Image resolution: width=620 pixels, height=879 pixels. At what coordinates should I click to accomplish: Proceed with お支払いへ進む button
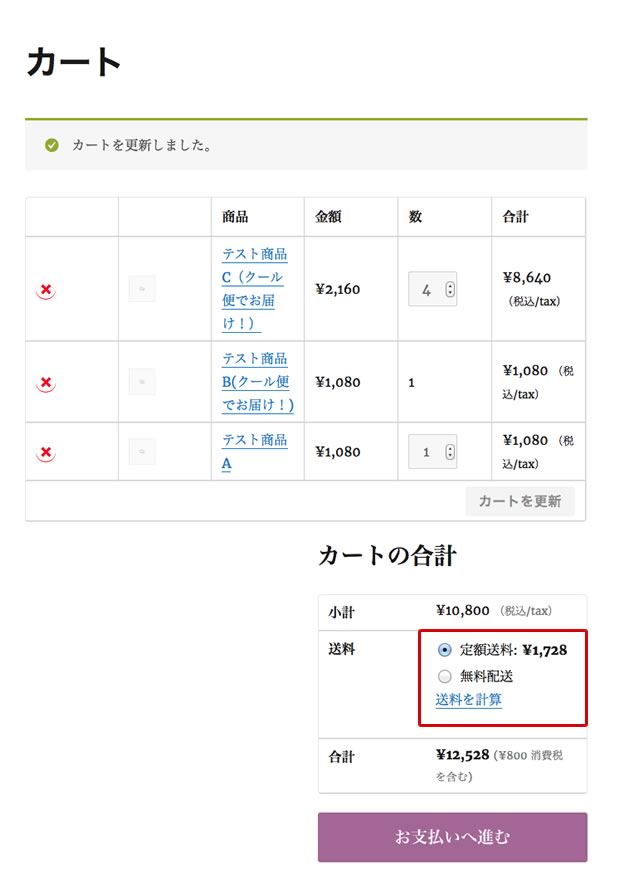coord(452,837)
